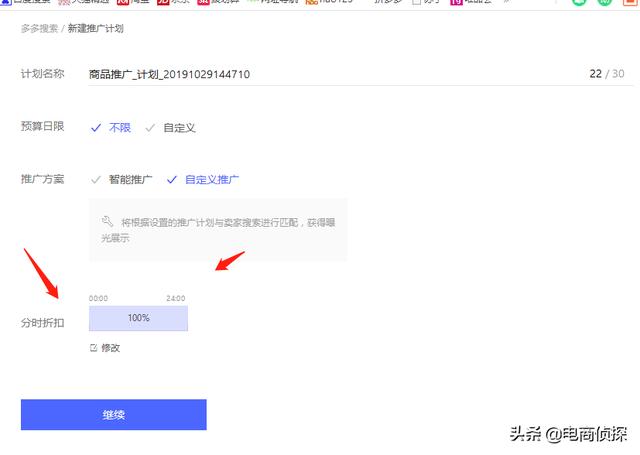Click the 24:00 end time label
Screen dimensions: 640x455
[176, 298]
